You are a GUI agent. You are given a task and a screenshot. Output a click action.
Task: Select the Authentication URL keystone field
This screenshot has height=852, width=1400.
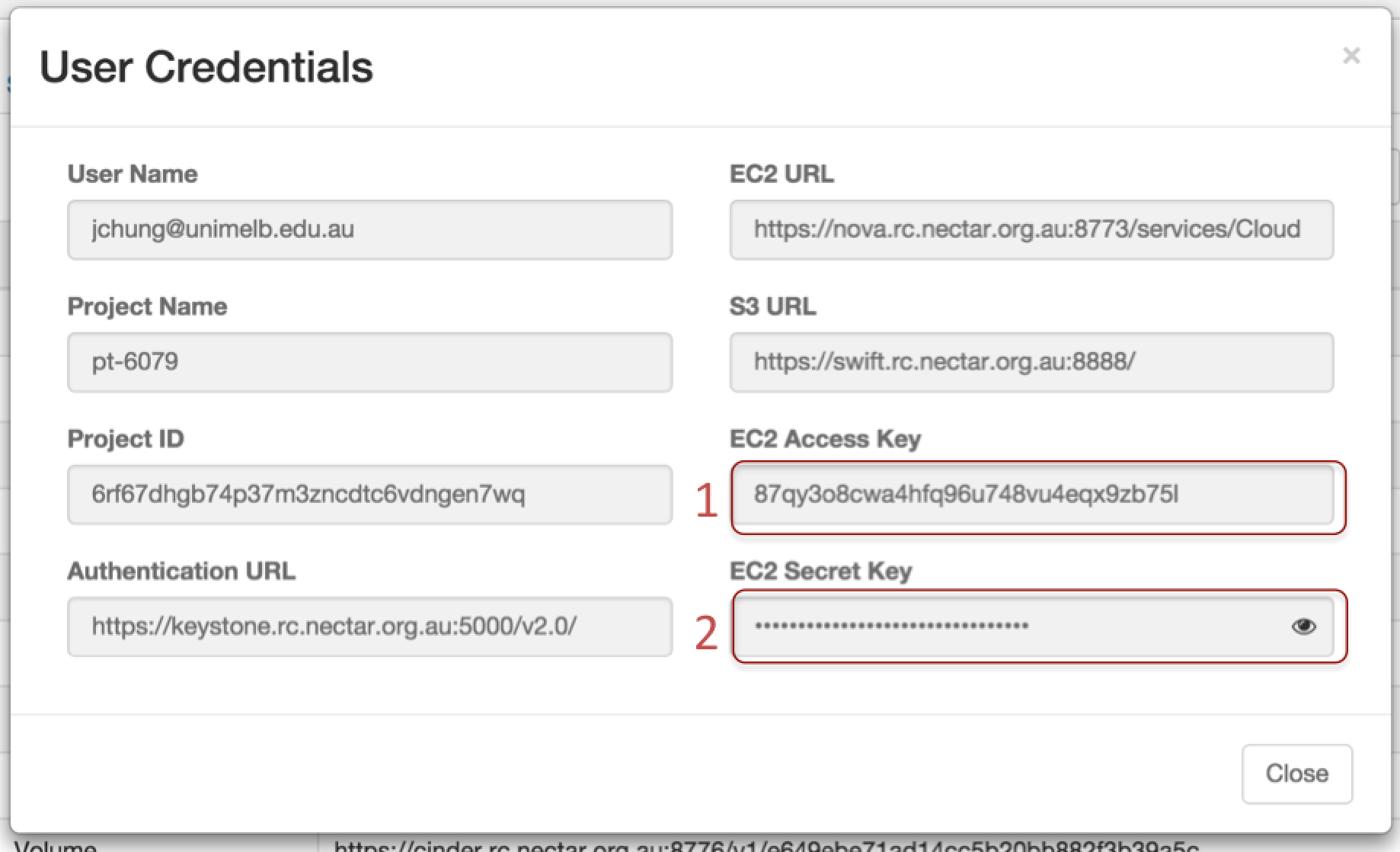point(369,626)
